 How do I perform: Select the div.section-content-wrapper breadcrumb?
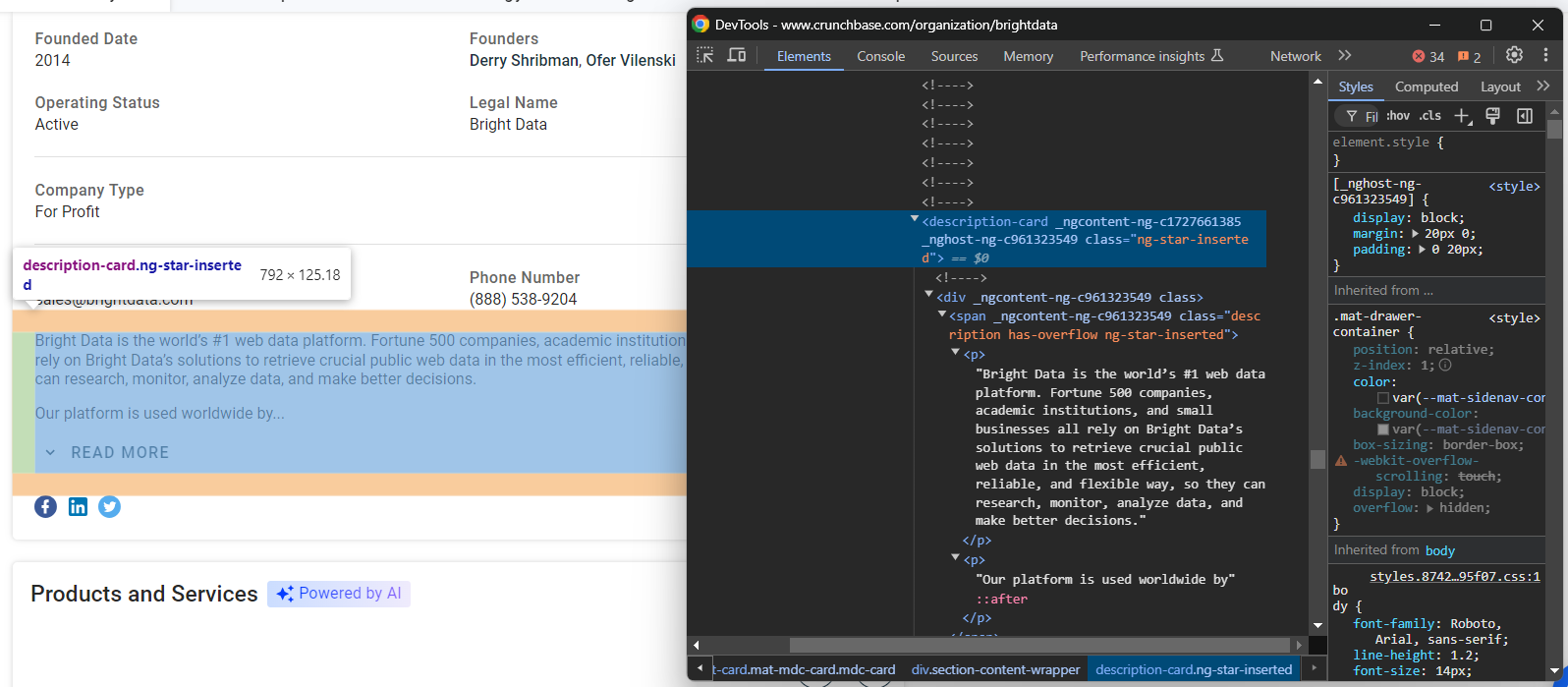[x=995, y=669]
